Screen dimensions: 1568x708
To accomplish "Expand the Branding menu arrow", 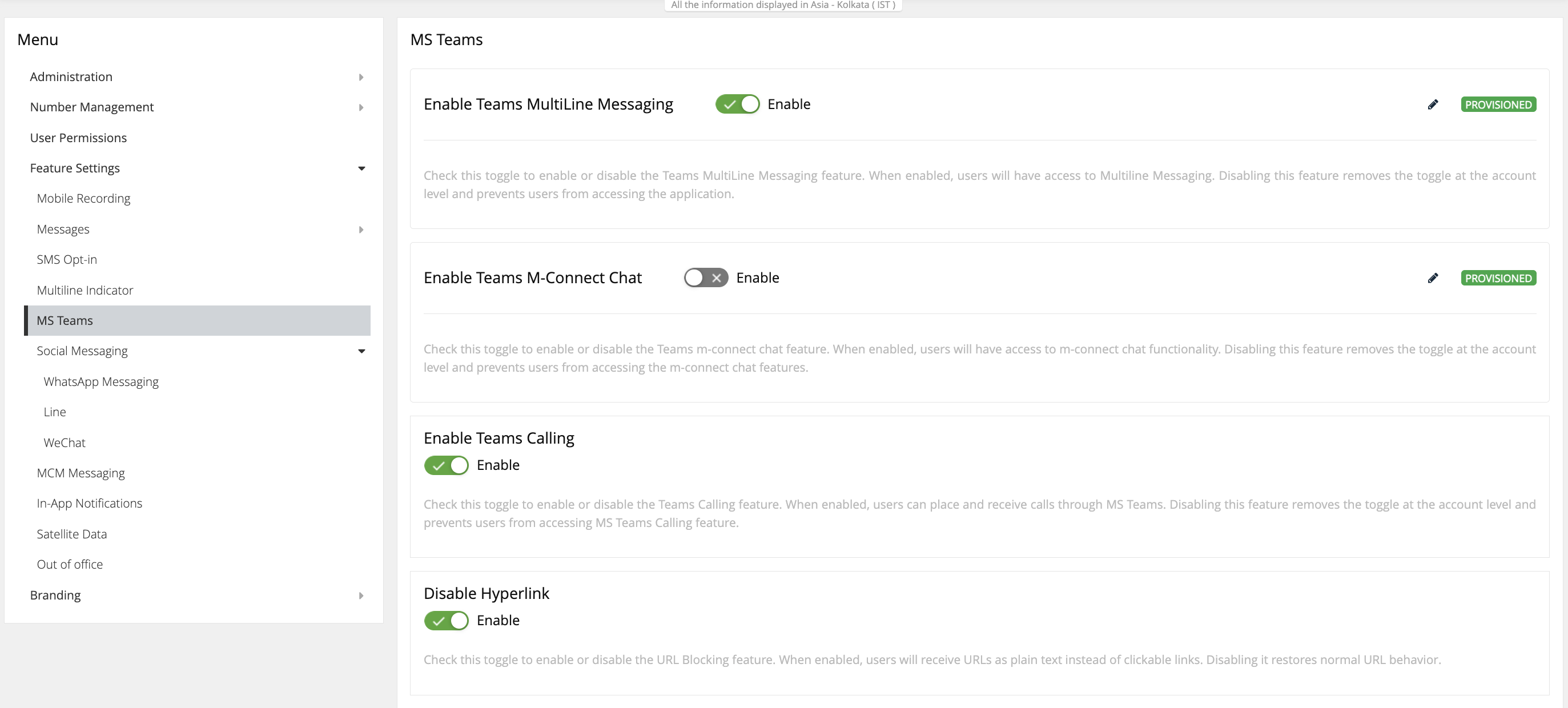I will (361, 596).
